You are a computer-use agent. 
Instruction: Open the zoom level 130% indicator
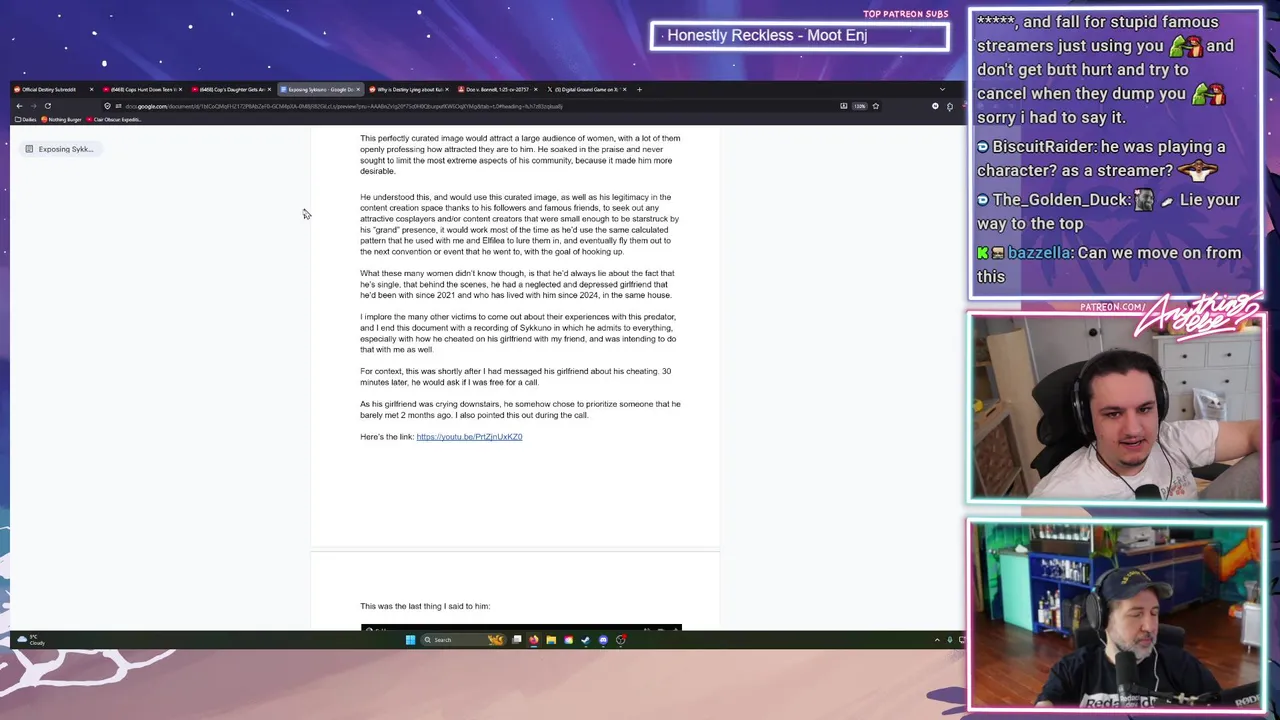coord(859,106)
